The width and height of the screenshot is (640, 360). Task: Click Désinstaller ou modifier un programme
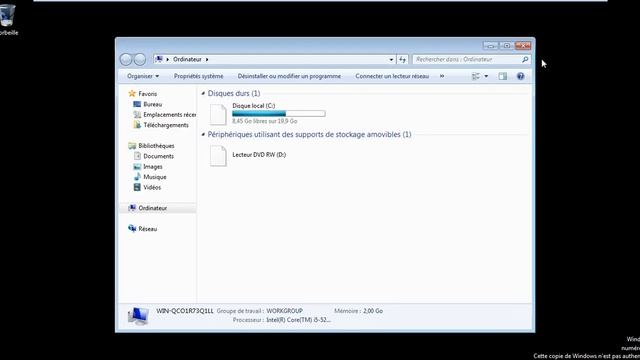[289, 76]
